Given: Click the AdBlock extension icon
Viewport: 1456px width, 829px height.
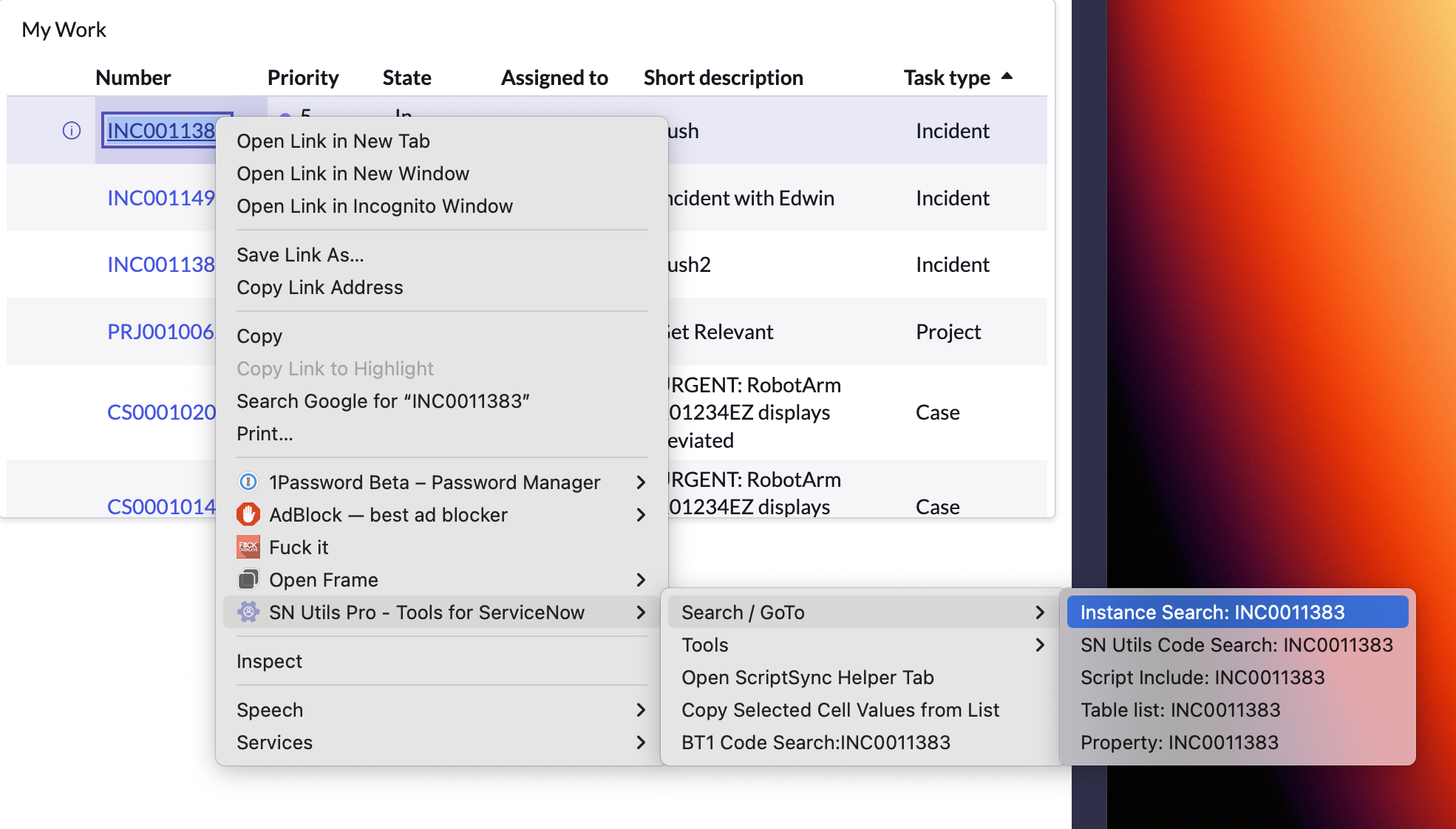Looking at the screenshot, I should [248, 514].
